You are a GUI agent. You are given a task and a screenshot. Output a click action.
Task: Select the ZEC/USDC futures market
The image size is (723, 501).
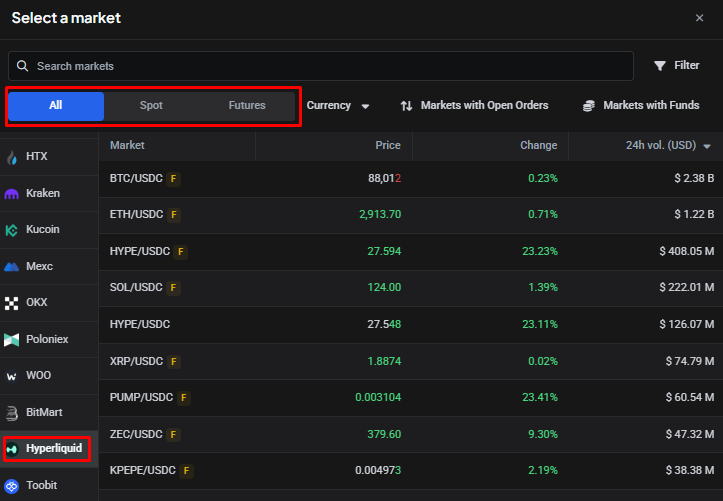coord(411,435)
